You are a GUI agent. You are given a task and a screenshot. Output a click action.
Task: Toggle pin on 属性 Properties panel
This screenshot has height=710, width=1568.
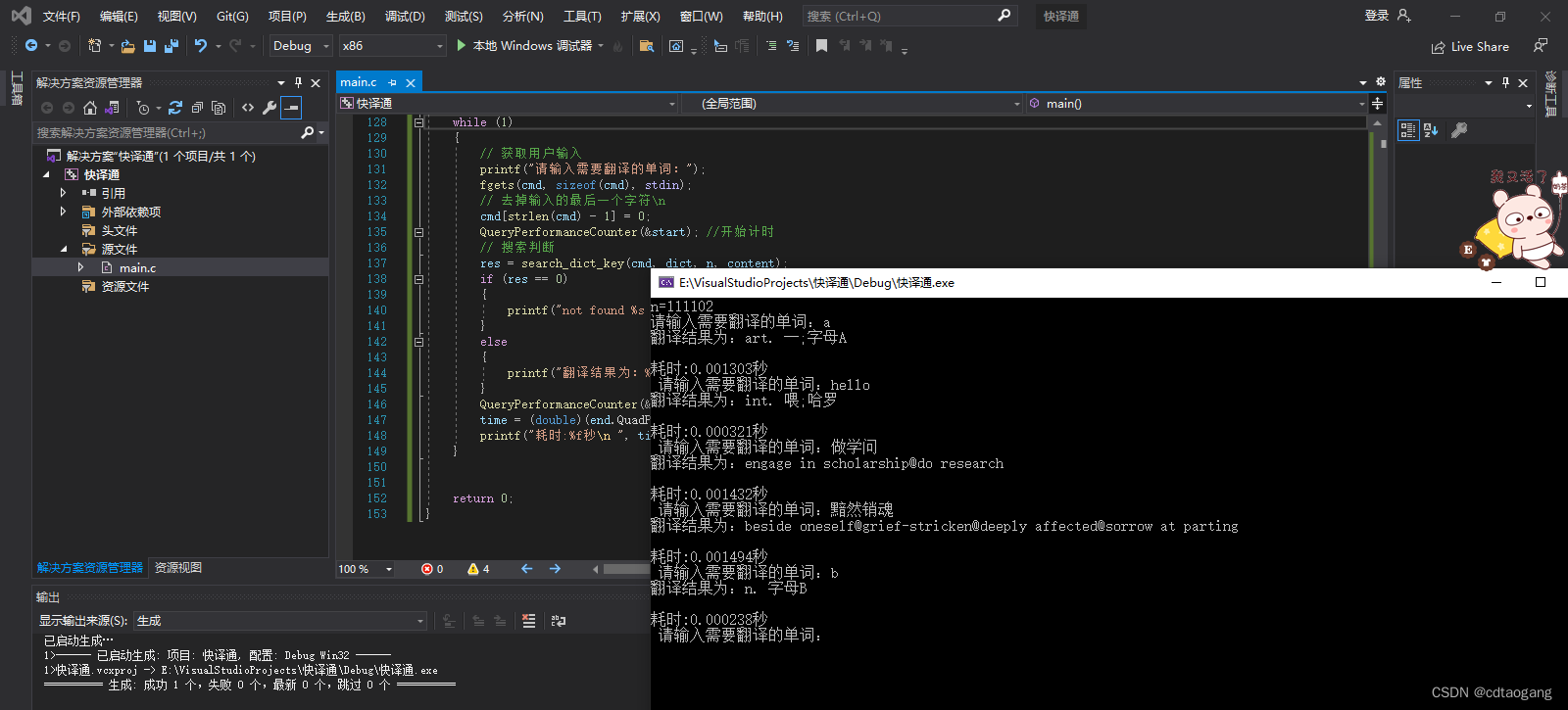point(1506,83)
